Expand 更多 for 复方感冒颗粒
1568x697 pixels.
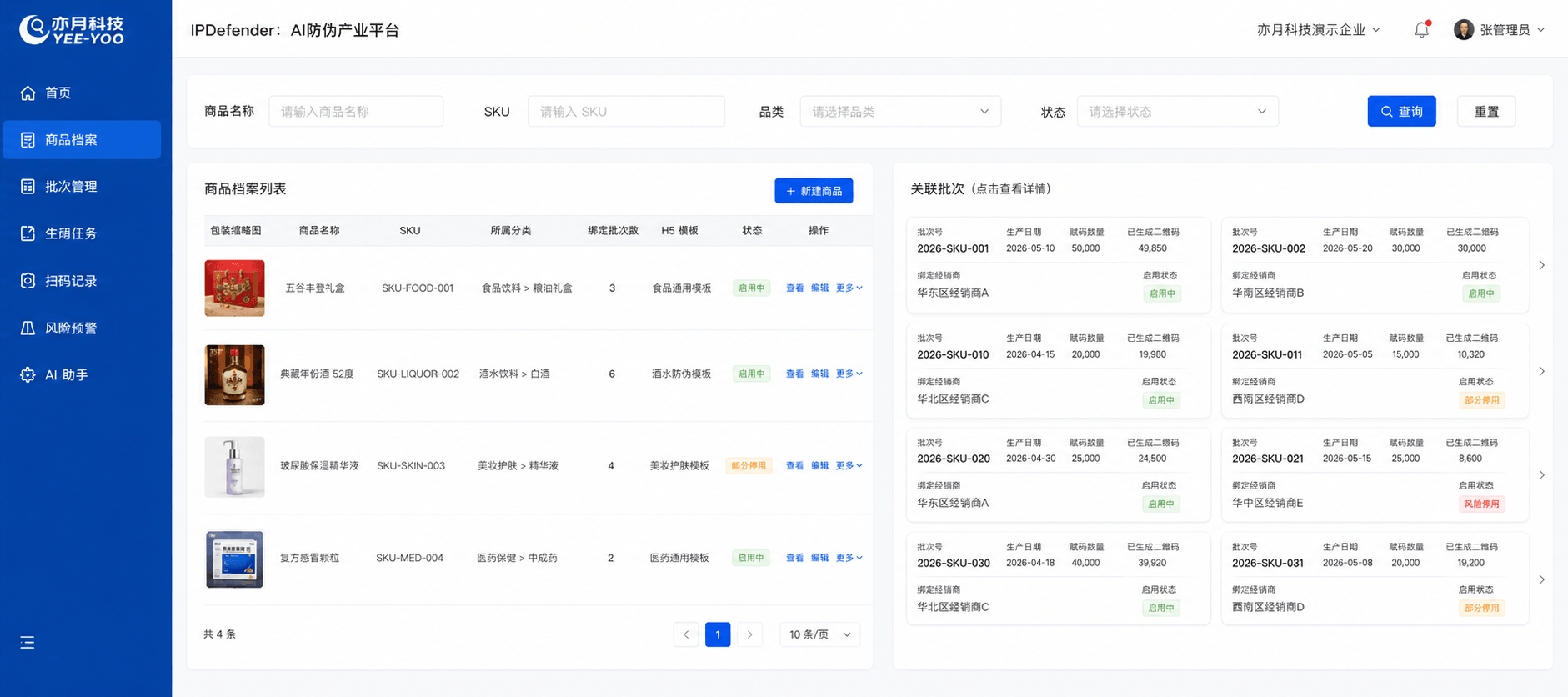coord(849,558)
